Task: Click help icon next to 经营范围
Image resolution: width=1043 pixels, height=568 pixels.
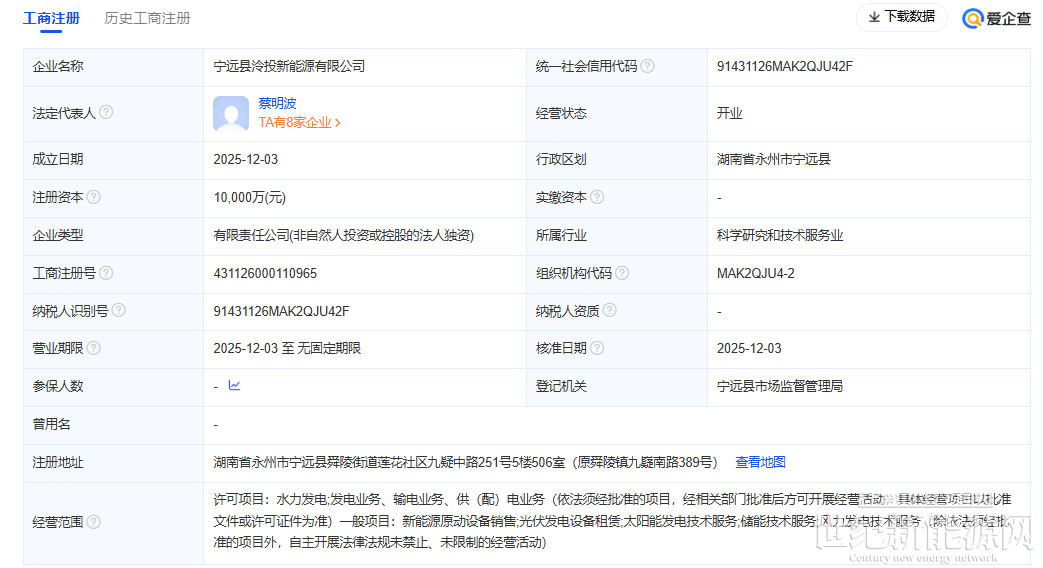Action: pos(94,522)
